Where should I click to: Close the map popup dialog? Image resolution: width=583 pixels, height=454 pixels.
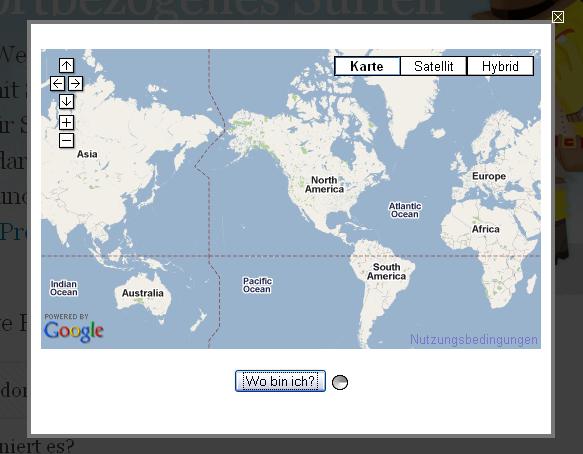(558, 17)
